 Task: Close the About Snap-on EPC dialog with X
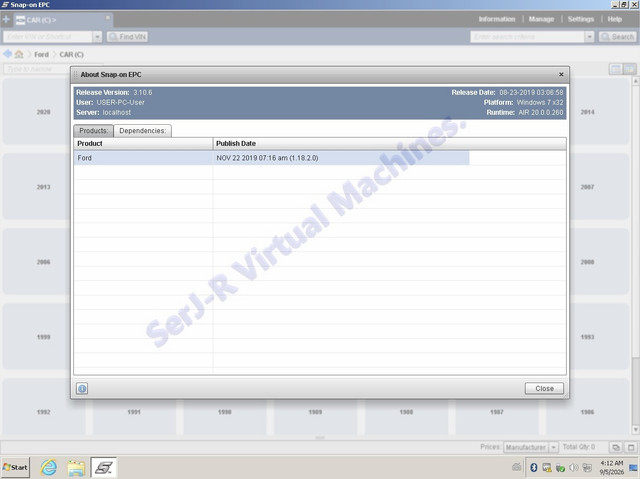point(561,74)
